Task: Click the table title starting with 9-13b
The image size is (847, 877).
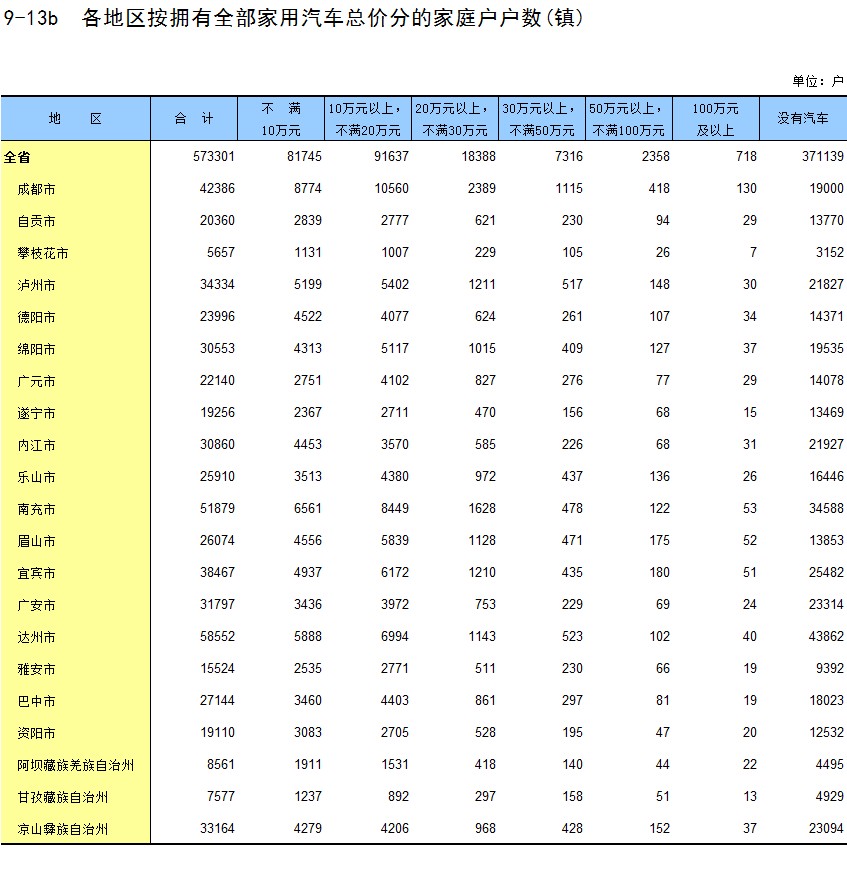Action: (x=293, y=18)
